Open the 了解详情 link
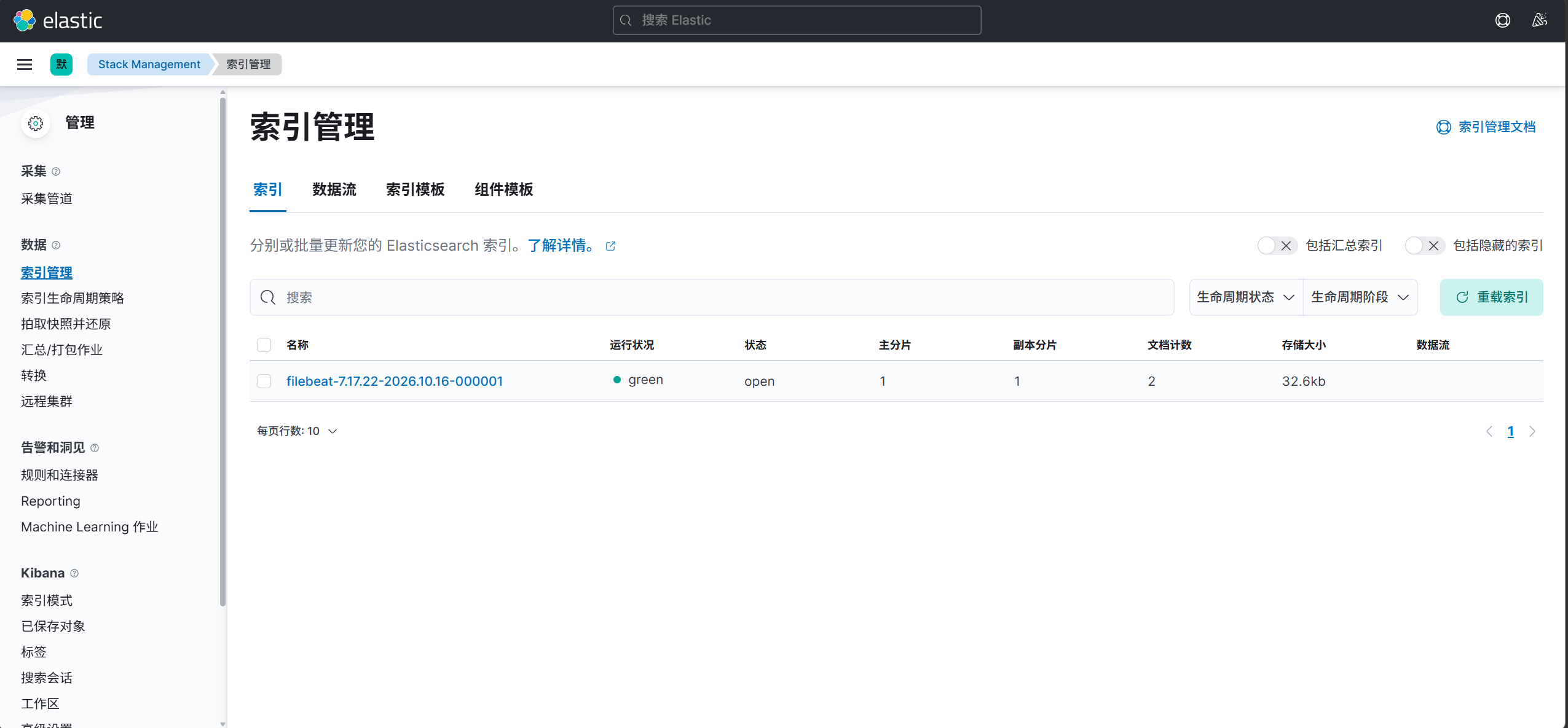The image size is (1568, 728). [x=562, y=246]
